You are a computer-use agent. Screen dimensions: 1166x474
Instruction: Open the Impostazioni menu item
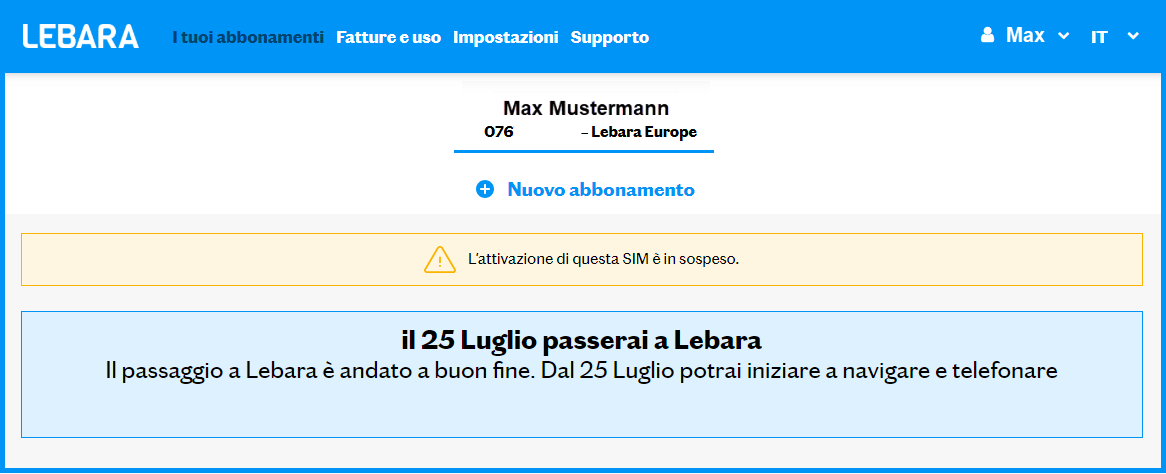(x=505, y=37)
